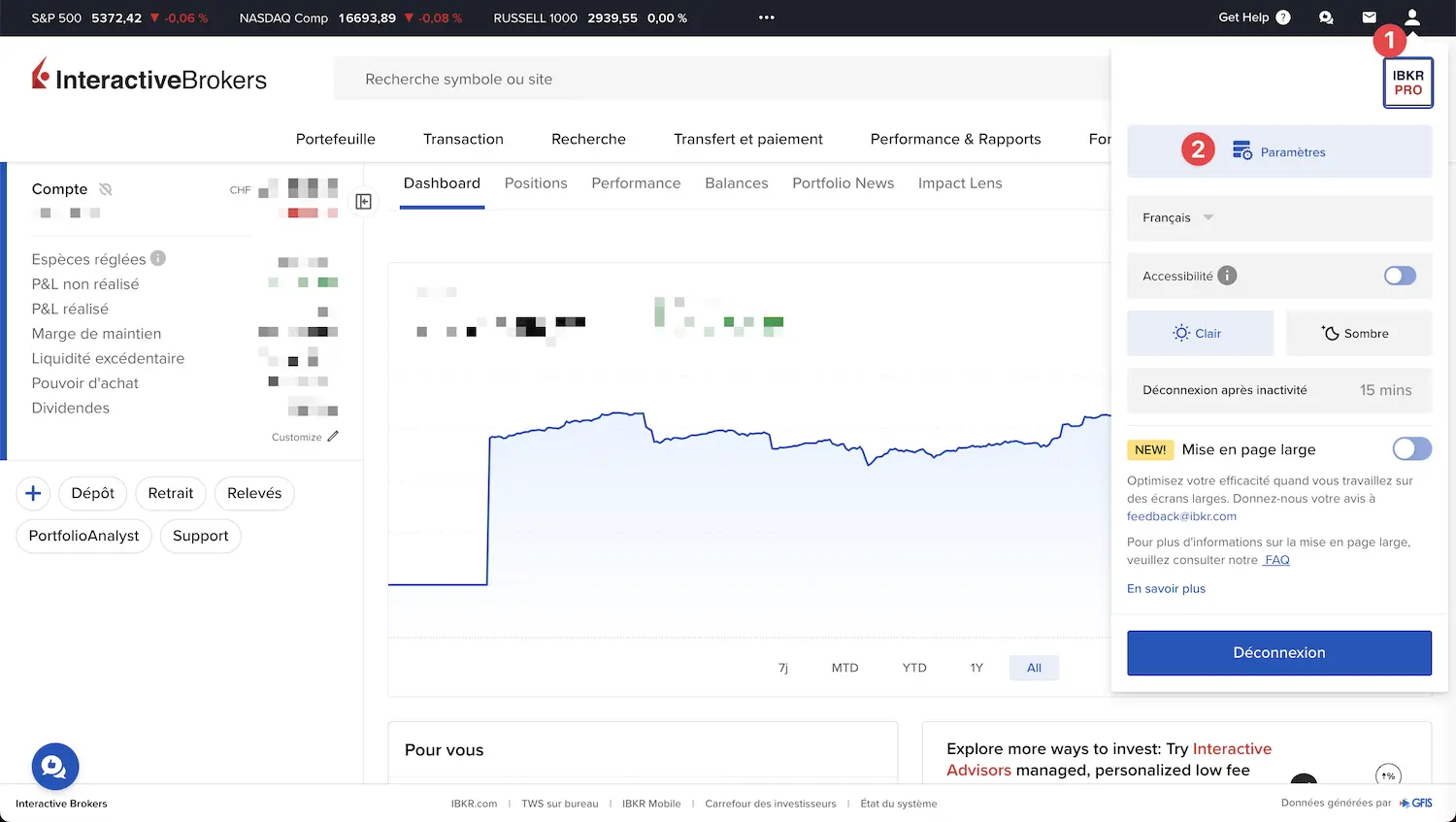Toggle the Accessibilité switch
The width and height of the screenshot is (1456, 822).
point(1400,276)
